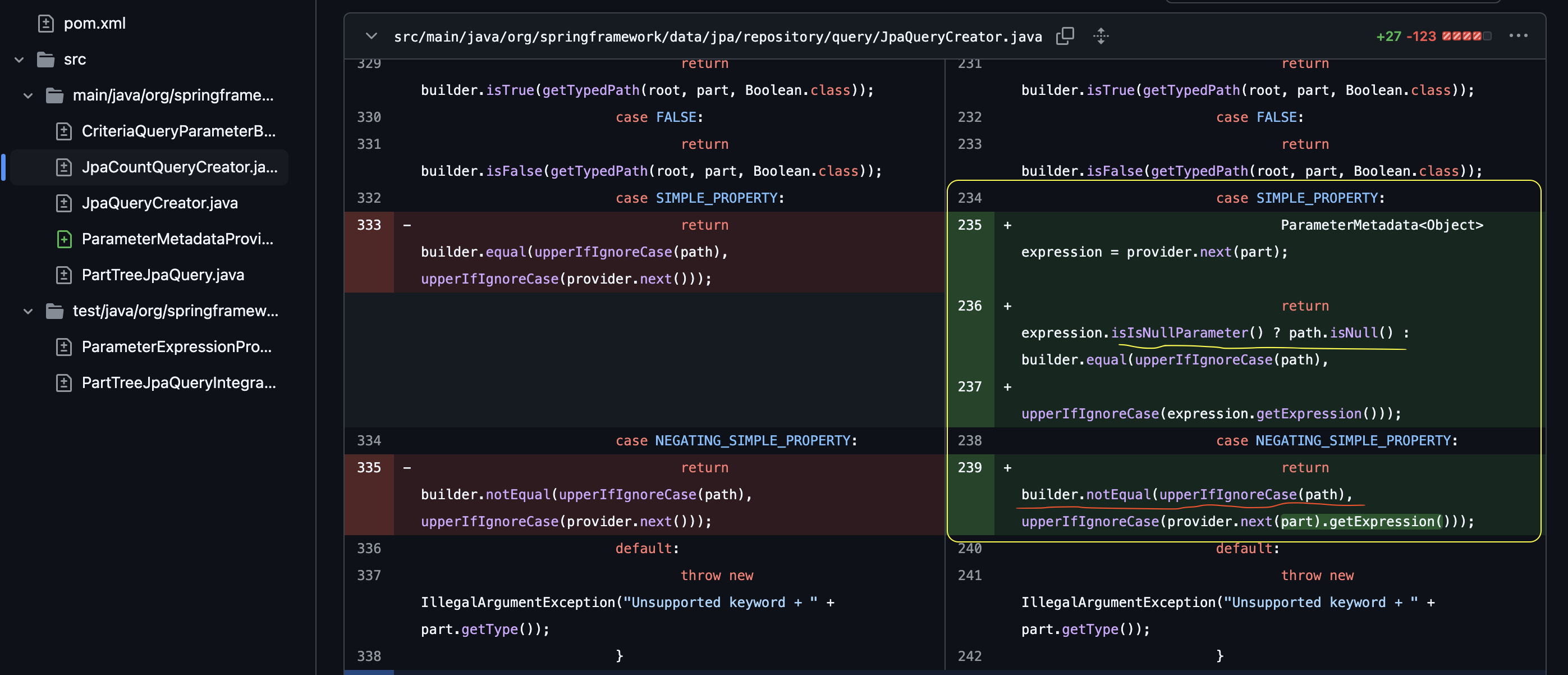Open the file options three-dot menu
Viewport: 1568px width, 675px height.
(1518, 36)
